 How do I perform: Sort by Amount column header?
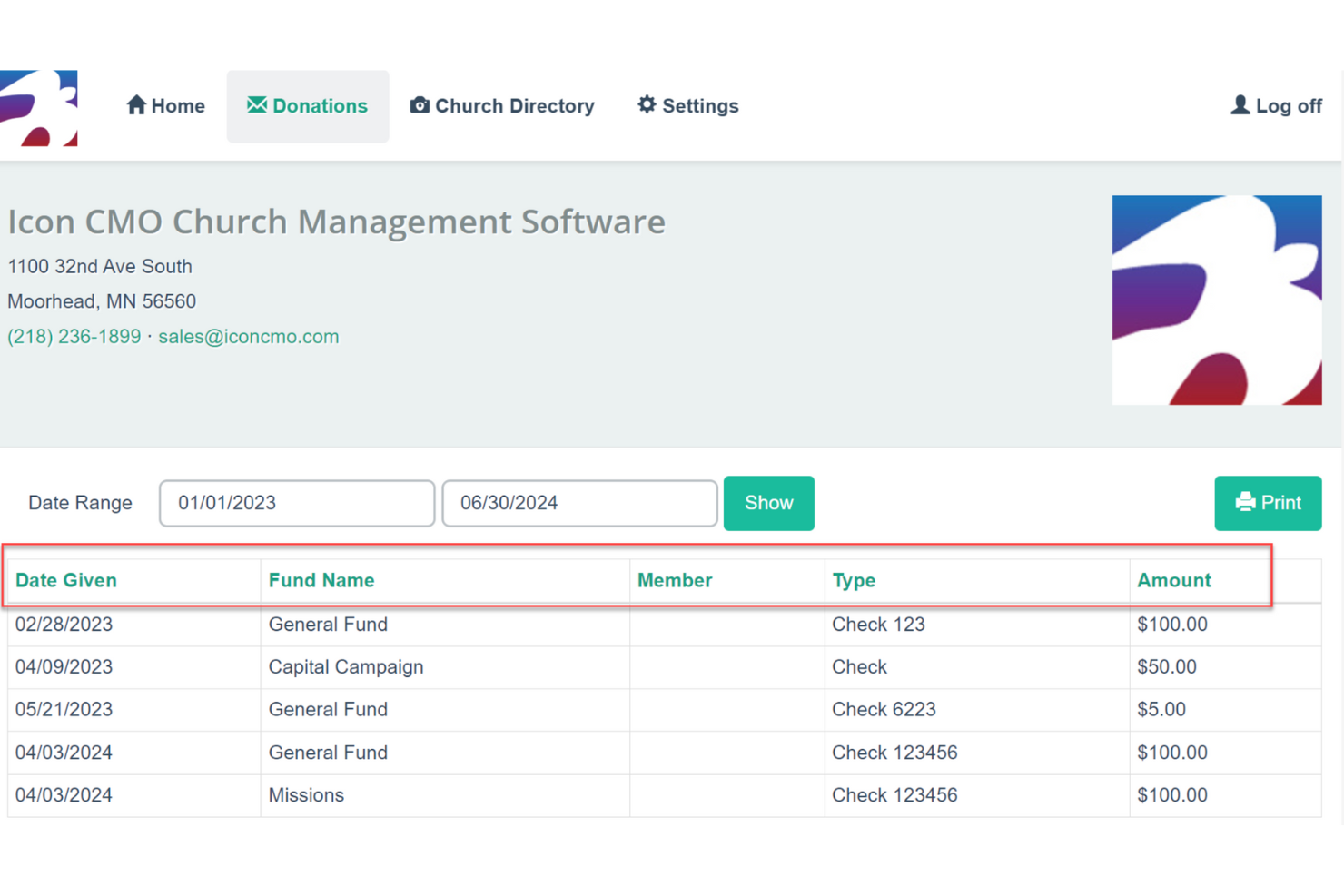1174,580
